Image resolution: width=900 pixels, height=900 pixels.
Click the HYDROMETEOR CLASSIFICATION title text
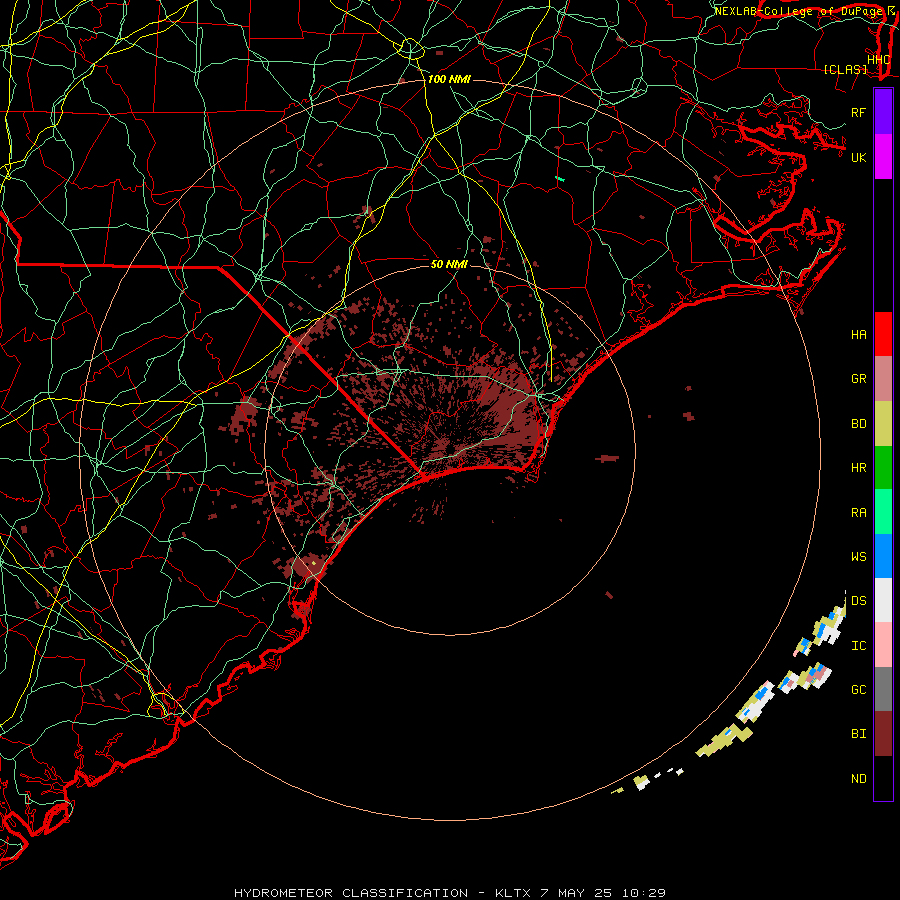tap(351, 893)
